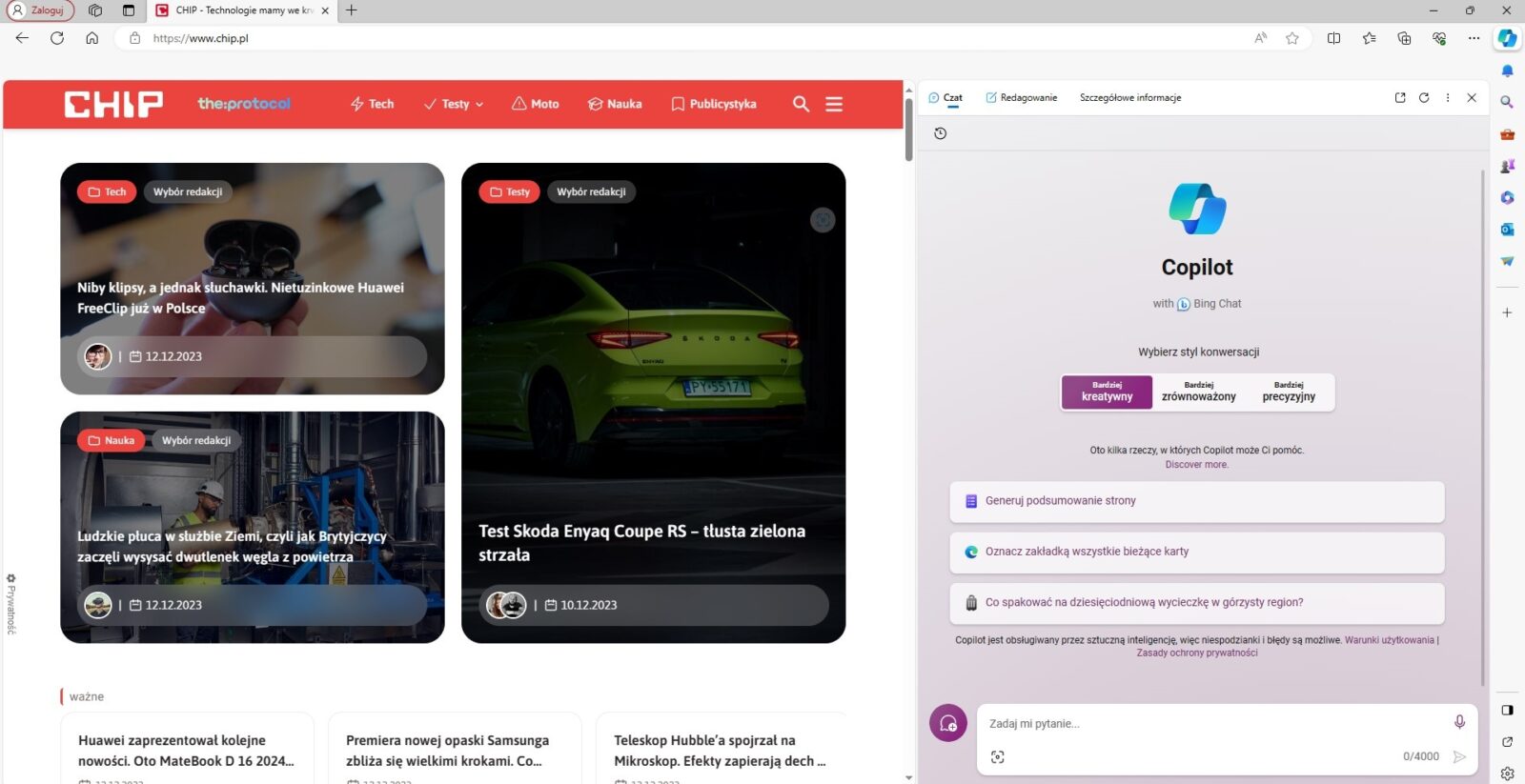1525x784 pixels.
Task: Open the hamburger menu on CHIP site
Action: (834, 104)
